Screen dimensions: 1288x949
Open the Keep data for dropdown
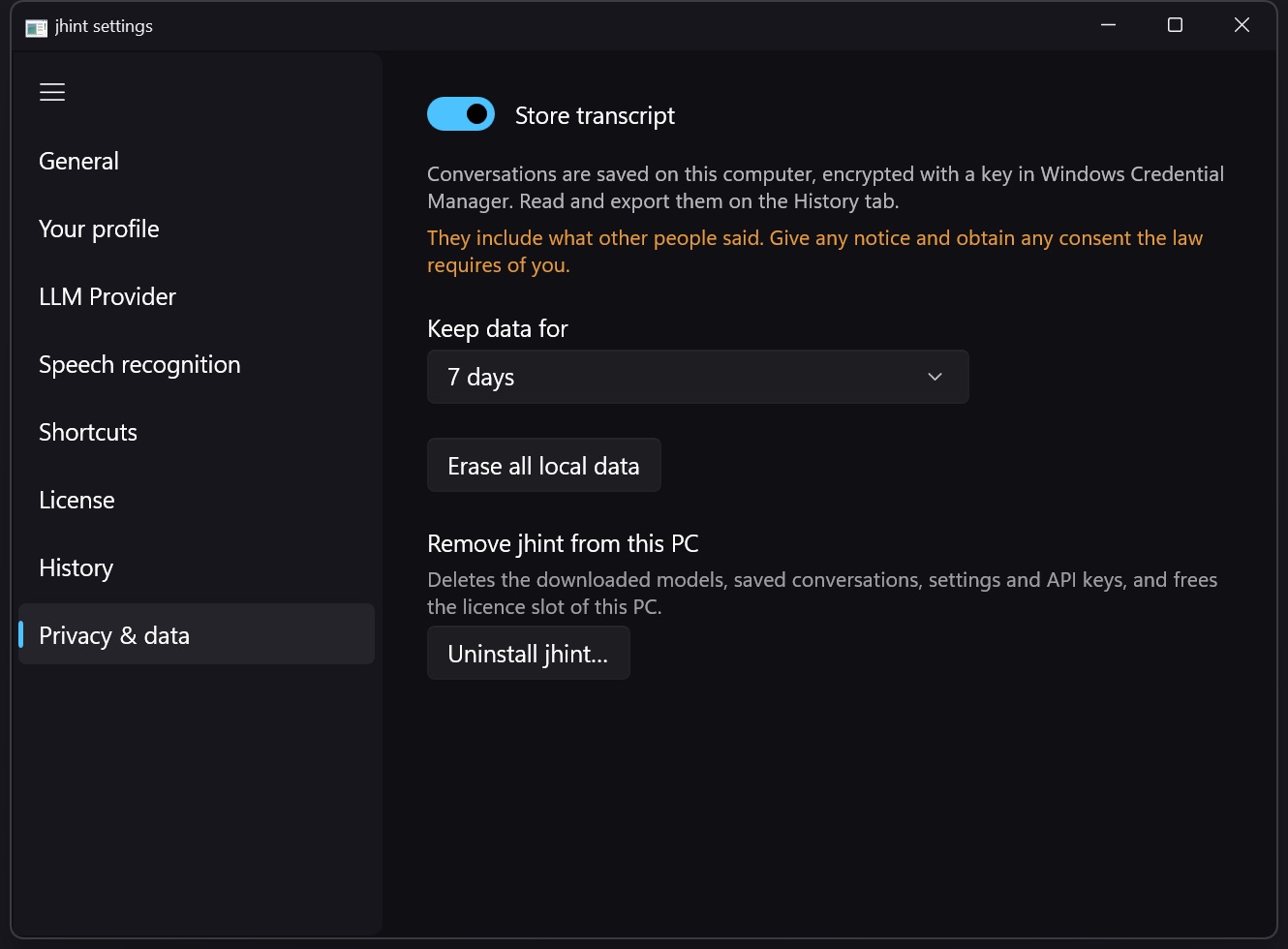tap(697, 377)
